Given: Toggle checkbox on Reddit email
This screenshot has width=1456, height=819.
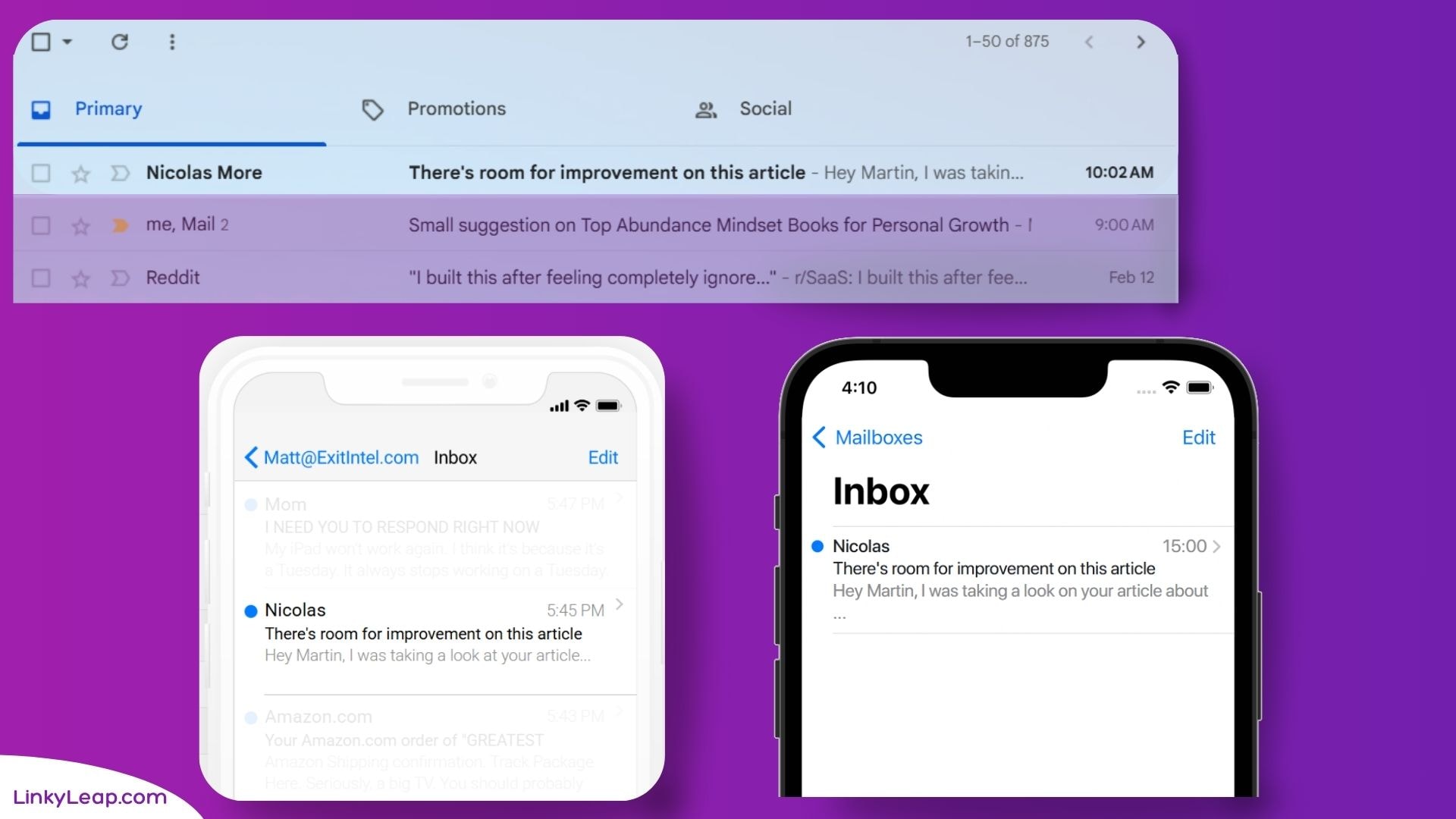Looking at the screenshot, I should [40, 277].
